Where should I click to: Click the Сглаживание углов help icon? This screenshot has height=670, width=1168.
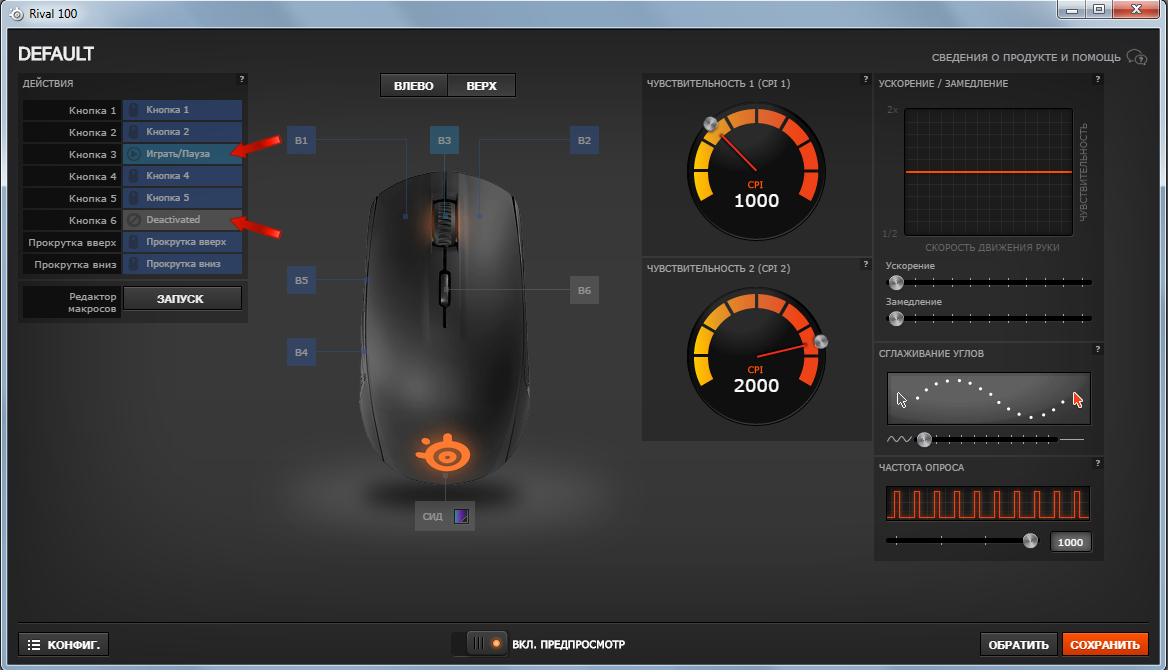(x=1098, y=349)
